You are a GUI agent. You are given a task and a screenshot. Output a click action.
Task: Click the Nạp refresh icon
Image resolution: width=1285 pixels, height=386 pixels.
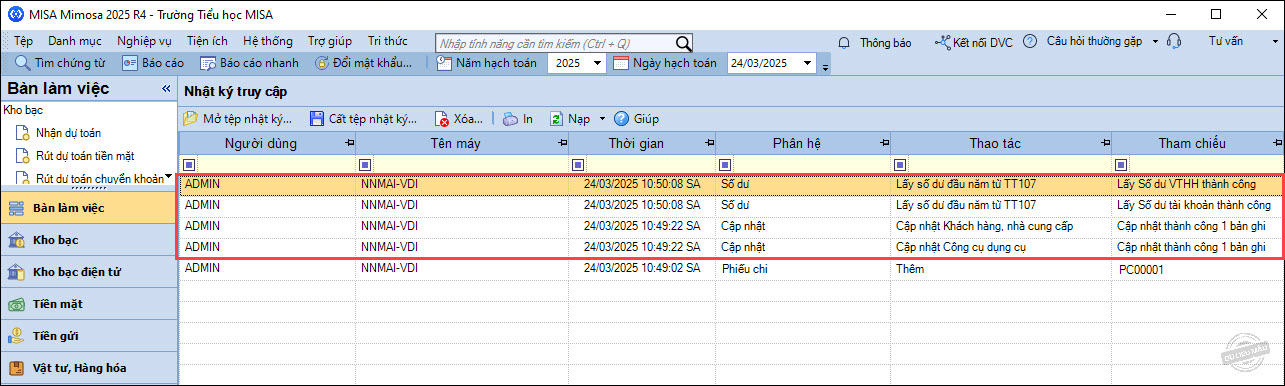556,118
